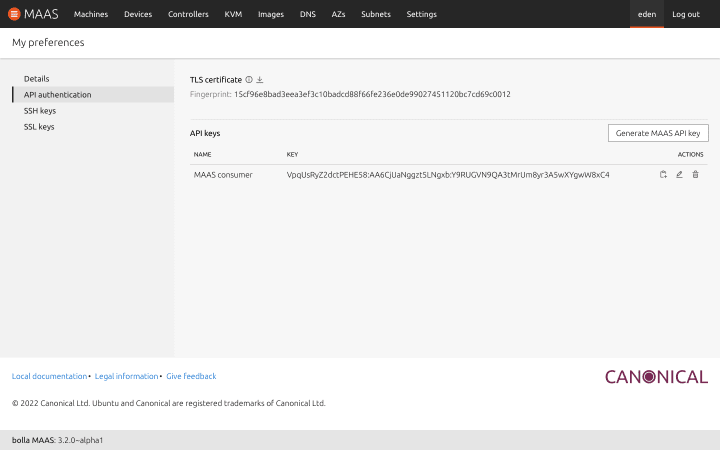Click the API keys section heading
The height and width of the screenshot is (450, 720).
point(205,133)
